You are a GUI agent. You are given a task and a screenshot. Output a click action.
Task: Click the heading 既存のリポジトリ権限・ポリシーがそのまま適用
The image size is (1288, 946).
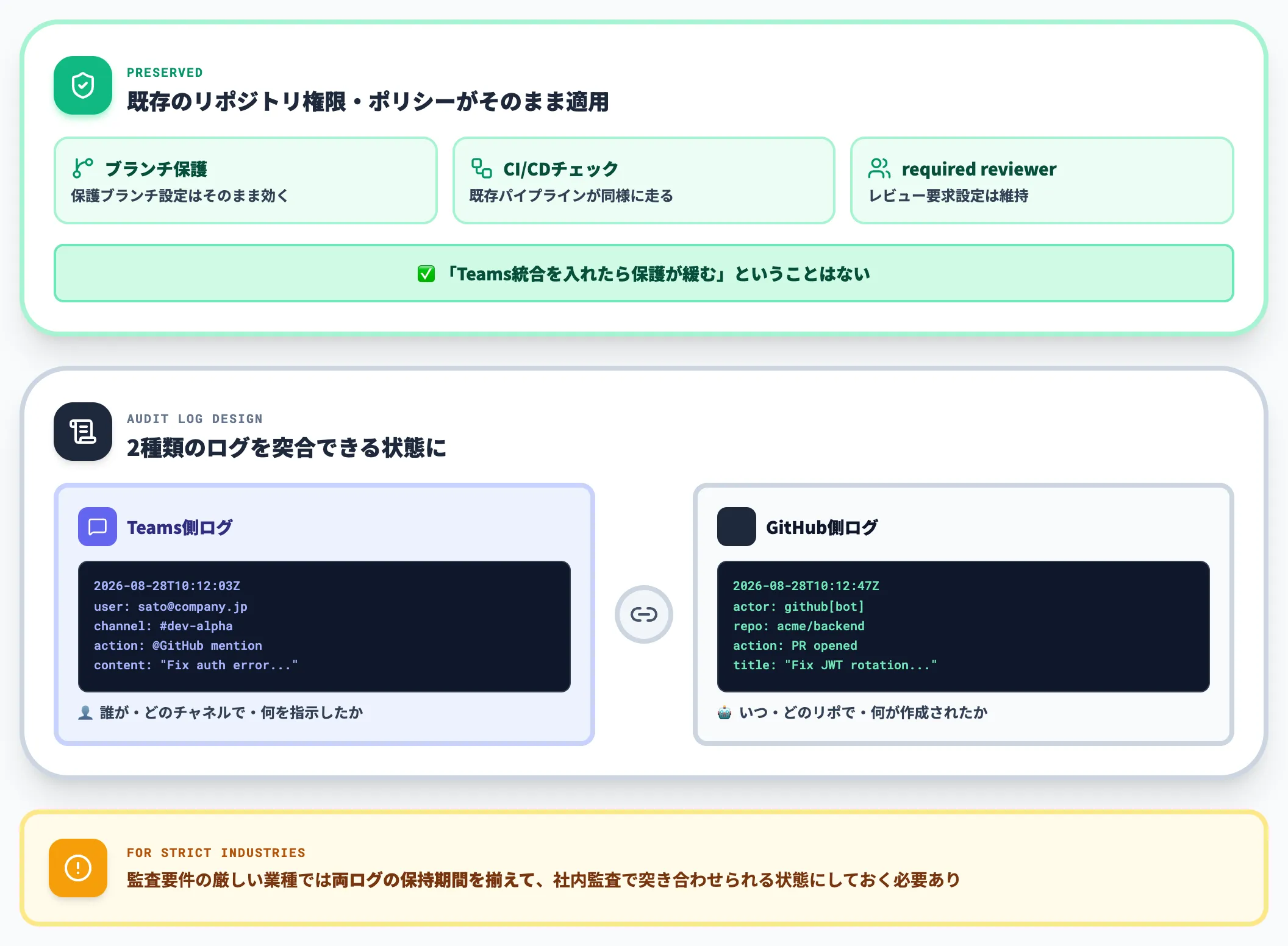368,102
